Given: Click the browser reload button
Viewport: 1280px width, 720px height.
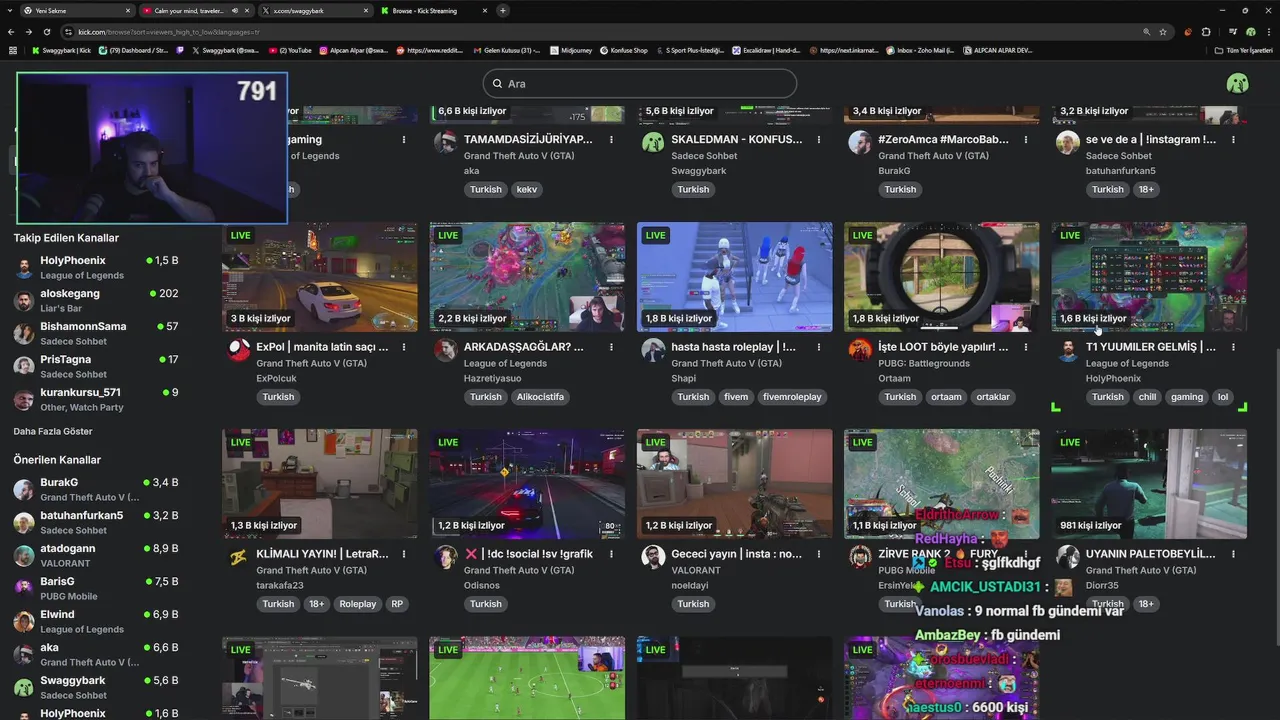Looking at the screenshot, I should pos(47,32).
